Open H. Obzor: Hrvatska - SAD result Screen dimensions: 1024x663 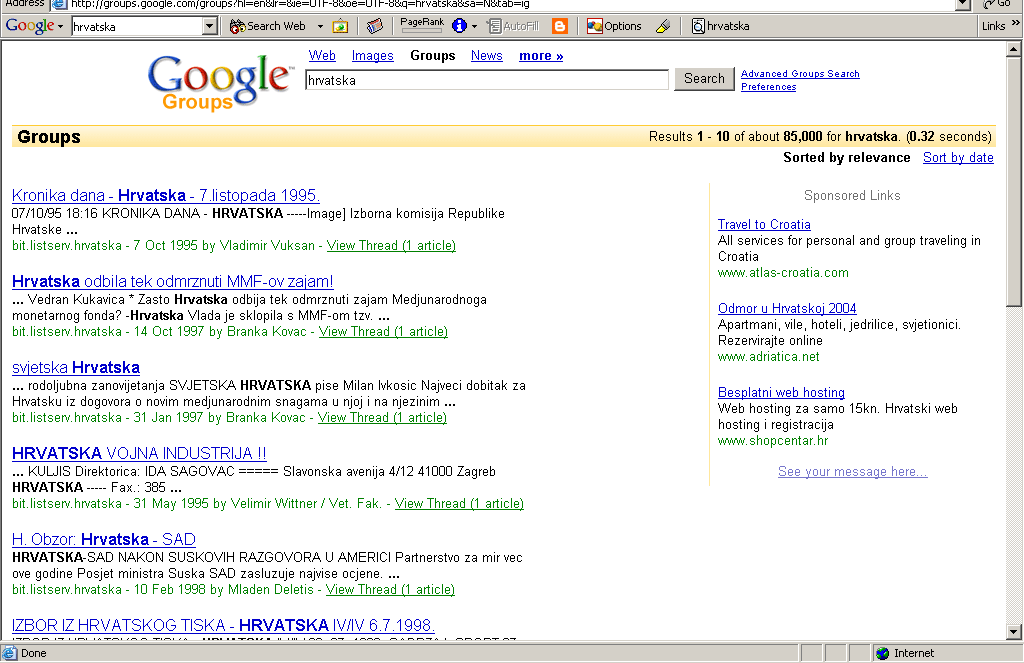(x=104, y=540)
